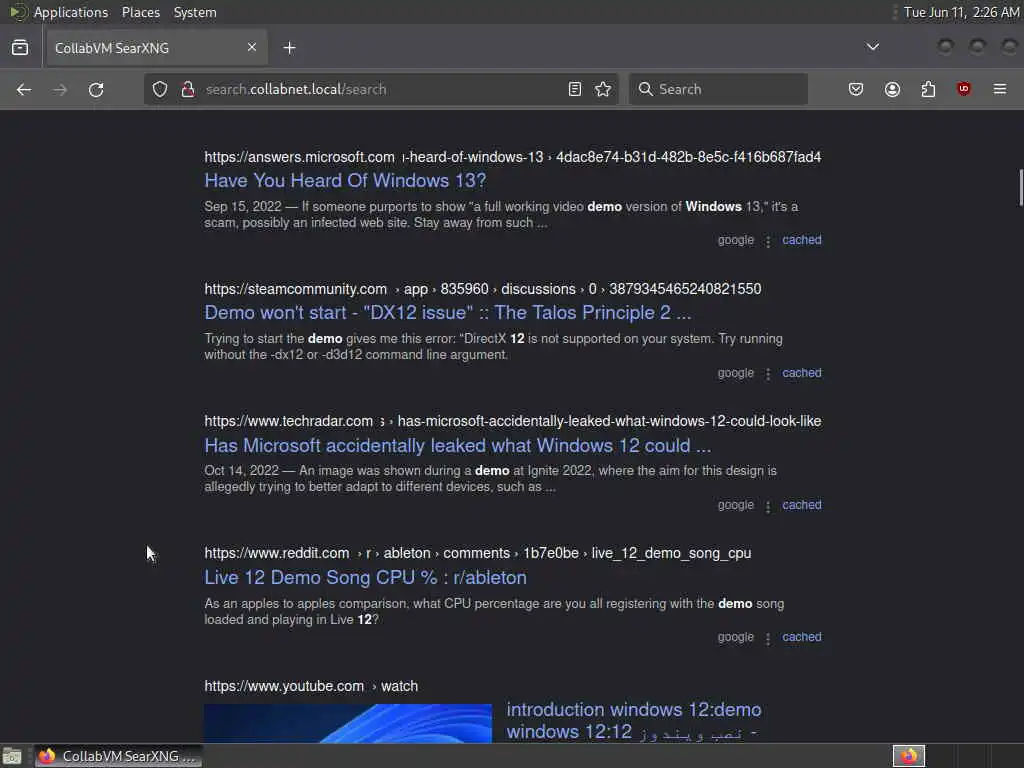Screen dimensions: 1024x768
Task: Open the uBlock Origin extension icon
Action: click(964, 89)
